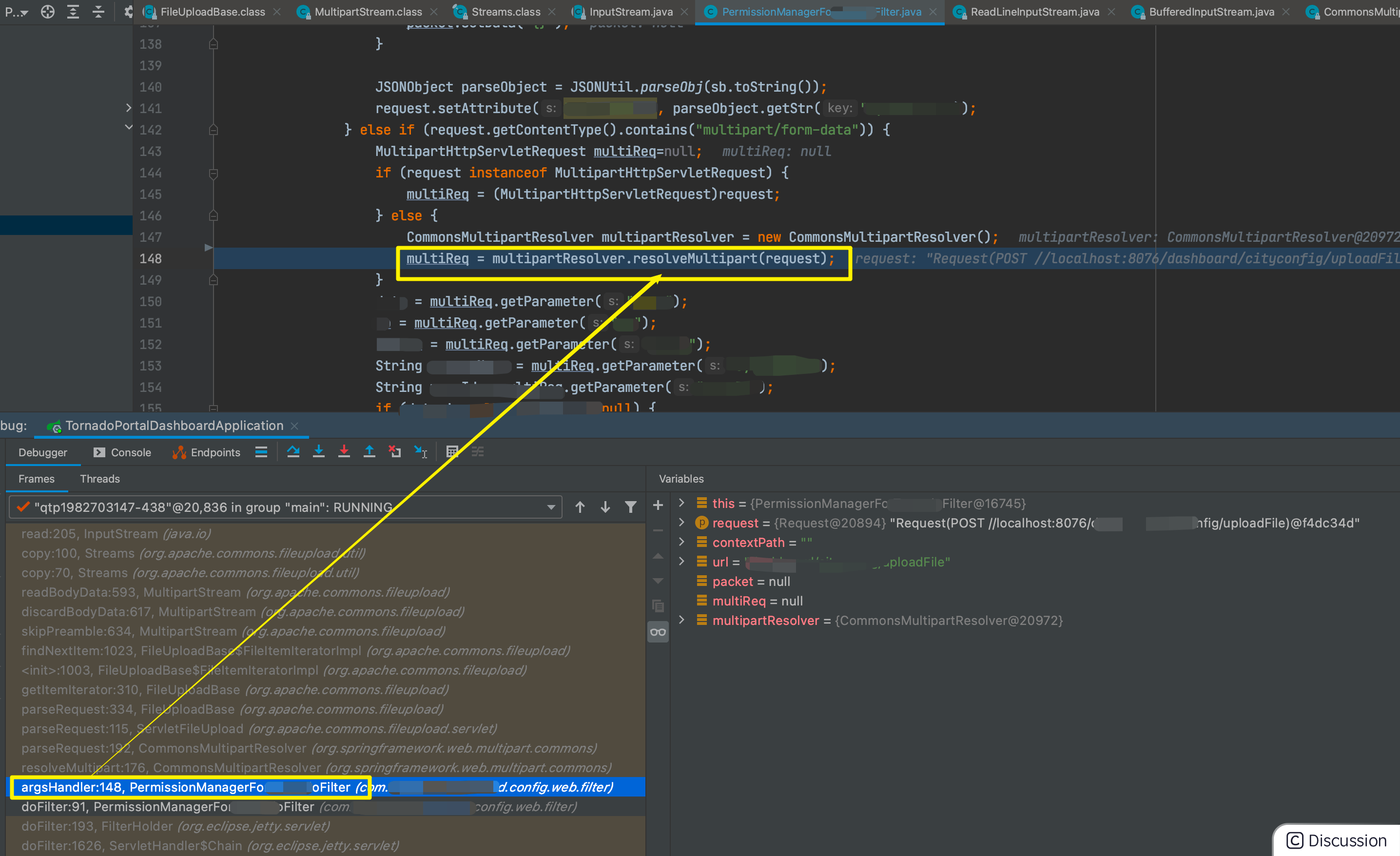Select frame 'doFilter:1626, ServletHandler$Chain'

tap(325, 846)
